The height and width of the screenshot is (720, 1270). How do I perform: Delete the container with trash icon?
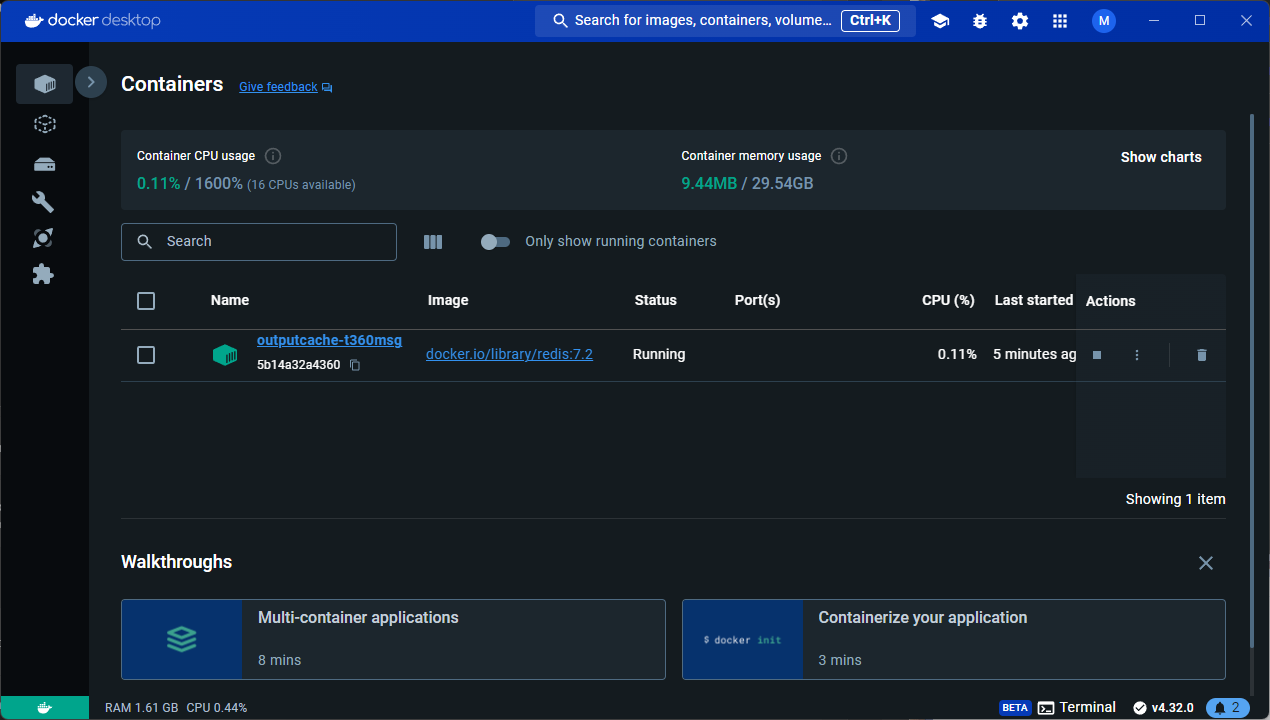pyautogui.click(x=1201, y=355)
